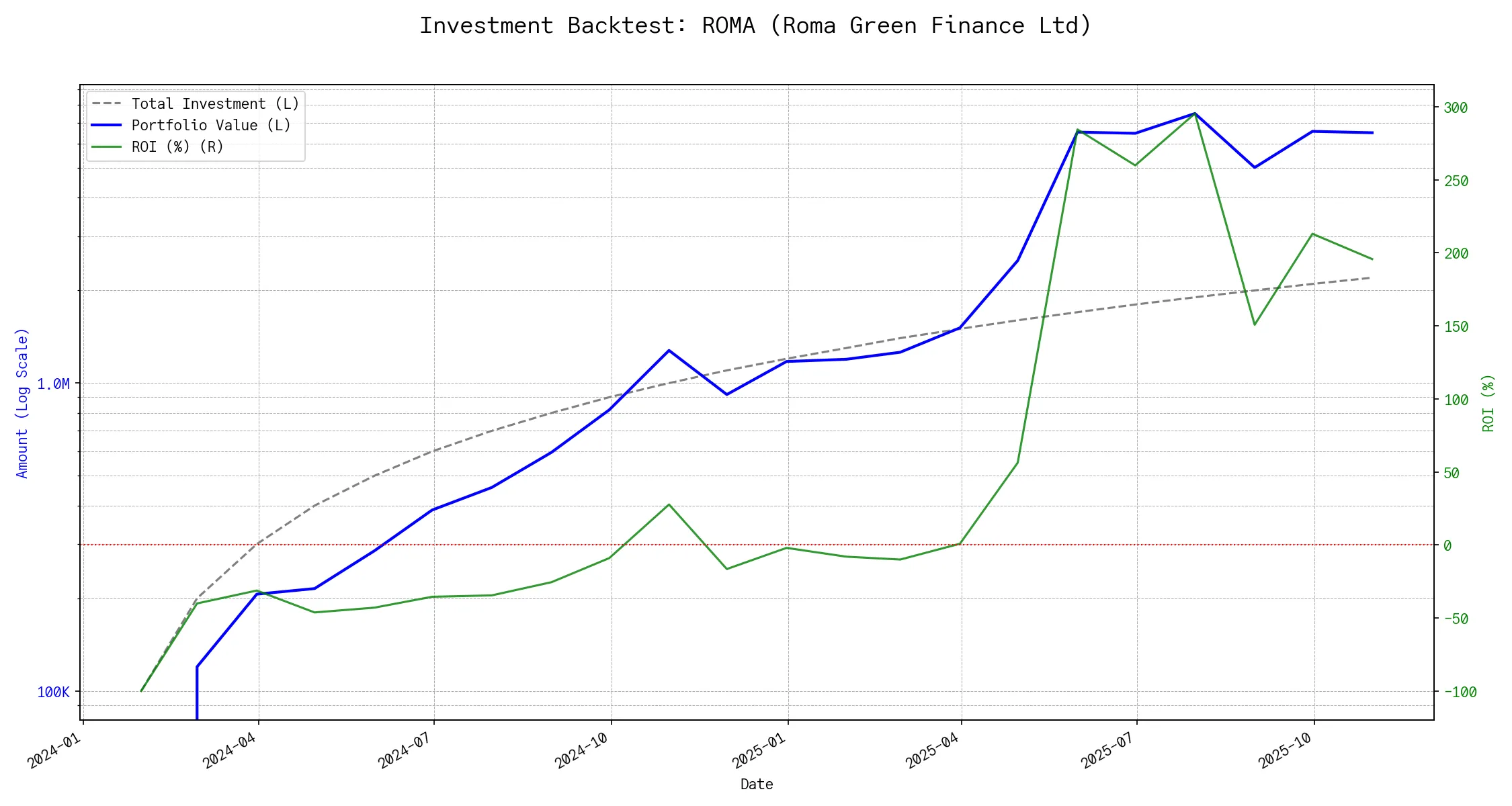This screenshot has width=1512, height=806.
Task: Select the "Total Investment (L)" legend label
Action: coord(215,104)
